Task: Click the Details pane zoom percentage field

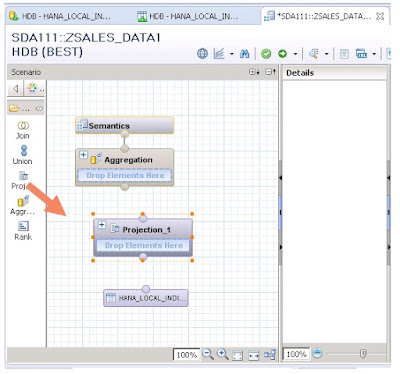Action: [296, 354]
